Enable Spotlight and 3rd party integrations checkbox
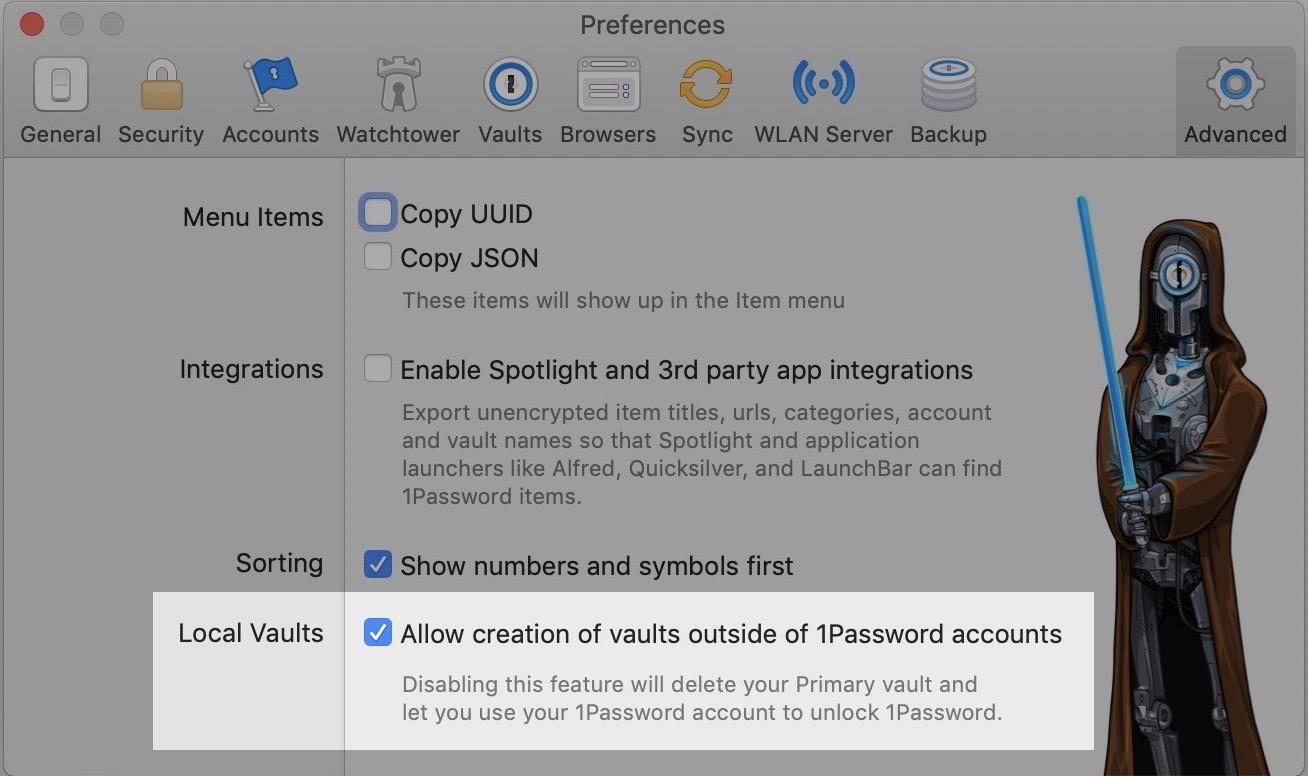The width and height of the screenshot is (1308, 776). 378,369
